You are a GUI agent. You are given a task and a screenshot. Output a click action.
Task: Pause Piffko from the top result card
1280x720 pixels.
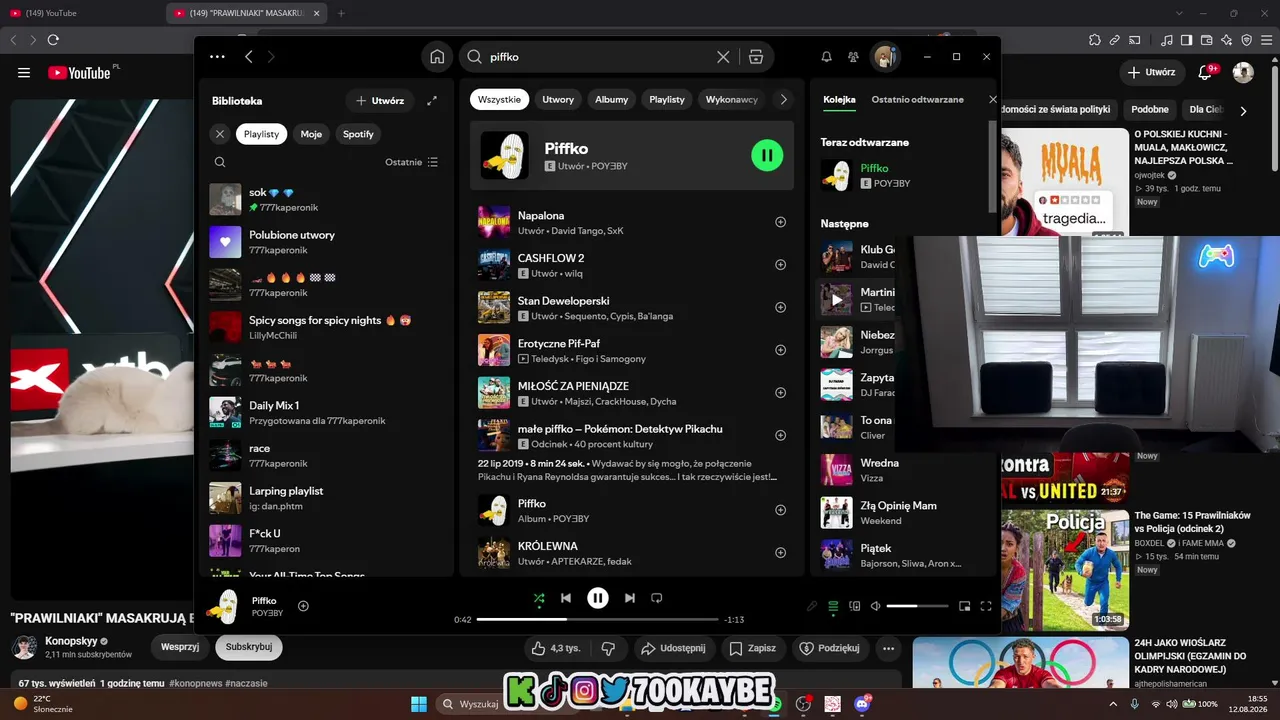coord(767,155)
